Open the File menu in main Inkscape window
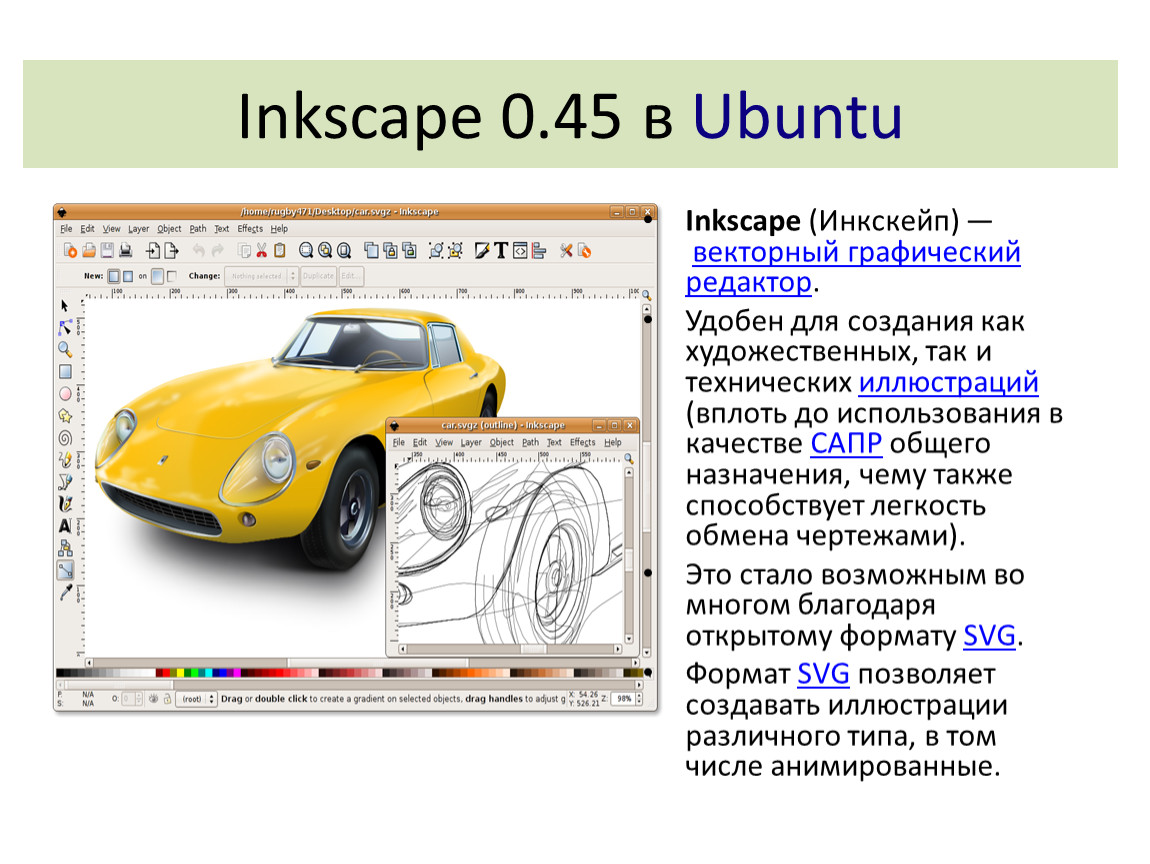This screenshot has height=864, width=1150. pos(66,229)
